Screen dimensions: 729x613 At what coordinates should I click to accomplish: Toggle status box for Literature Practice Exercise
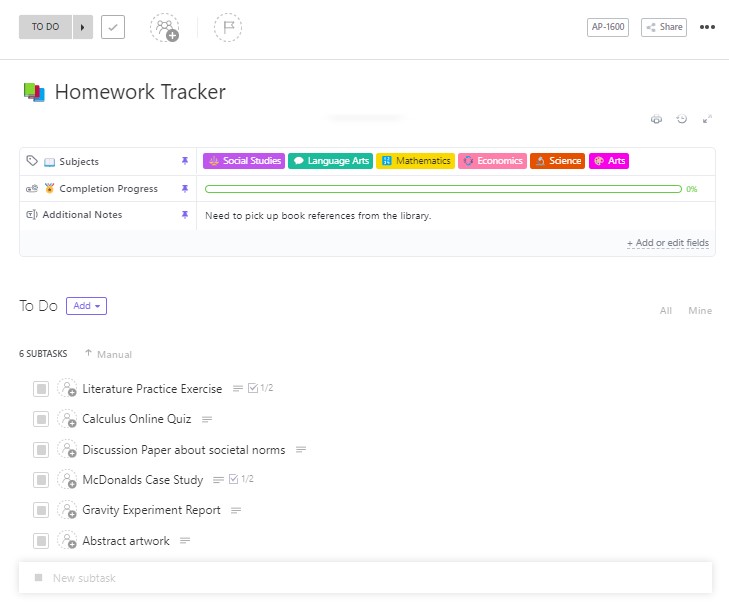click(x=41, y=389)
